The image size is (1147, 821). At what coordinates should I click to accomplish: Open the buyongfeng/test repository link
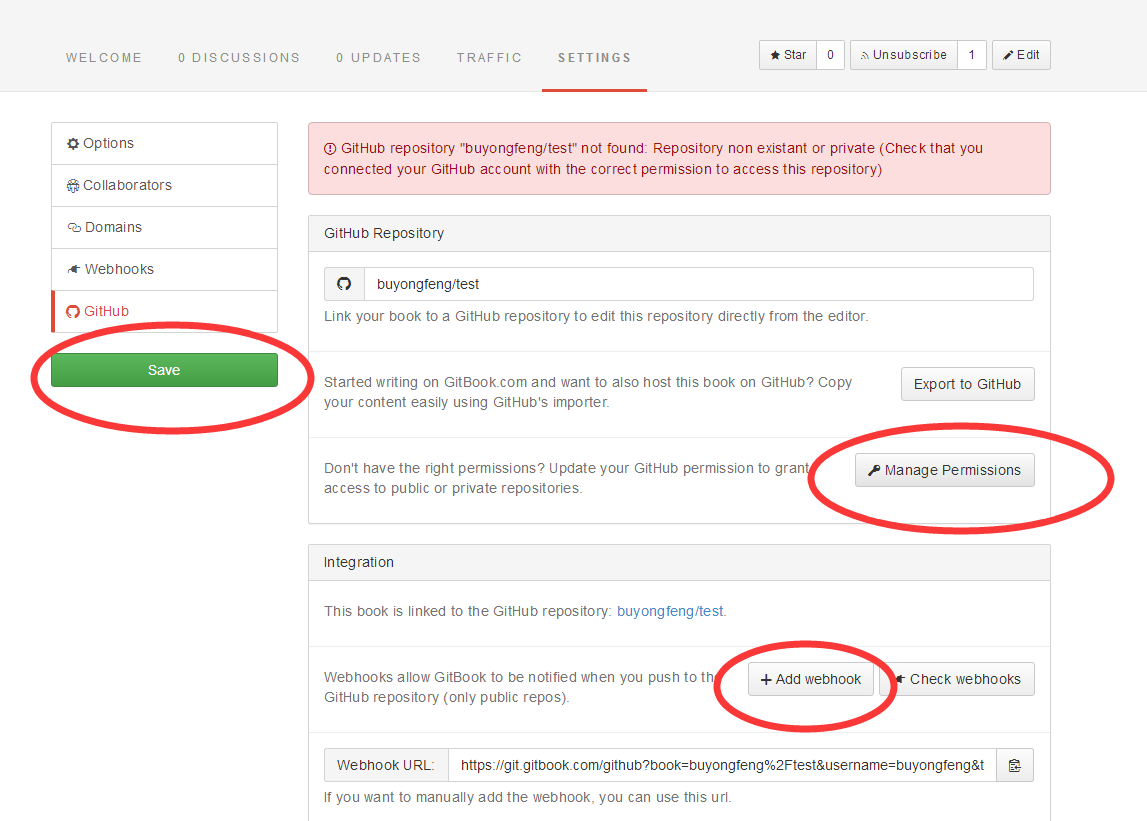[670, 611]
